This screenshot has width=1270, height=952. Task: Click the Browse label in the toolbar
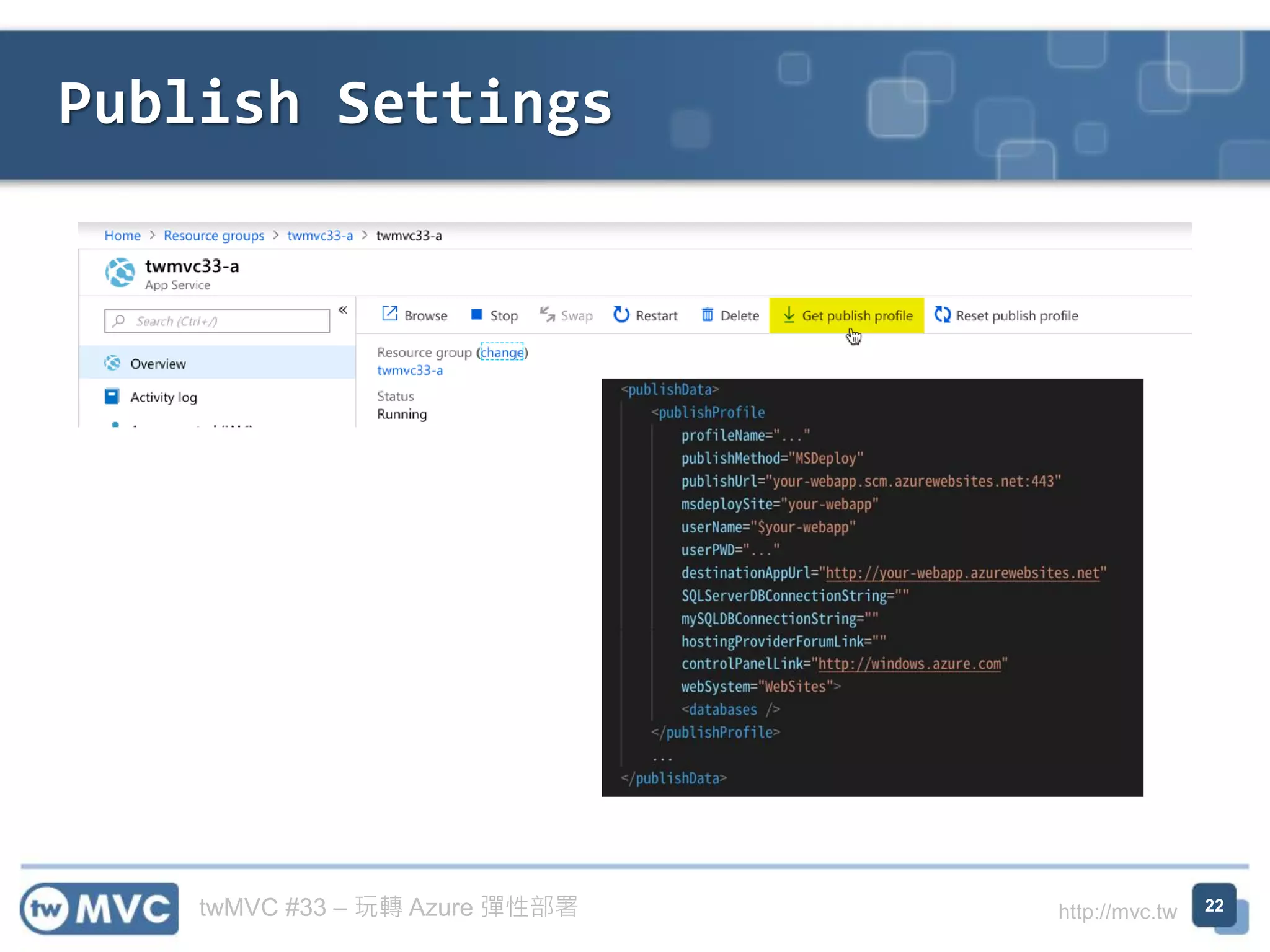[425, 316]
